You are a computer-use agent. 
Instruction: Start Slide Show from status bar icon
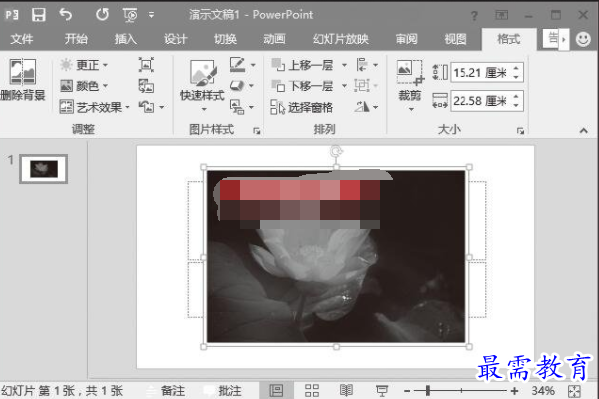(x=382, y=391)
